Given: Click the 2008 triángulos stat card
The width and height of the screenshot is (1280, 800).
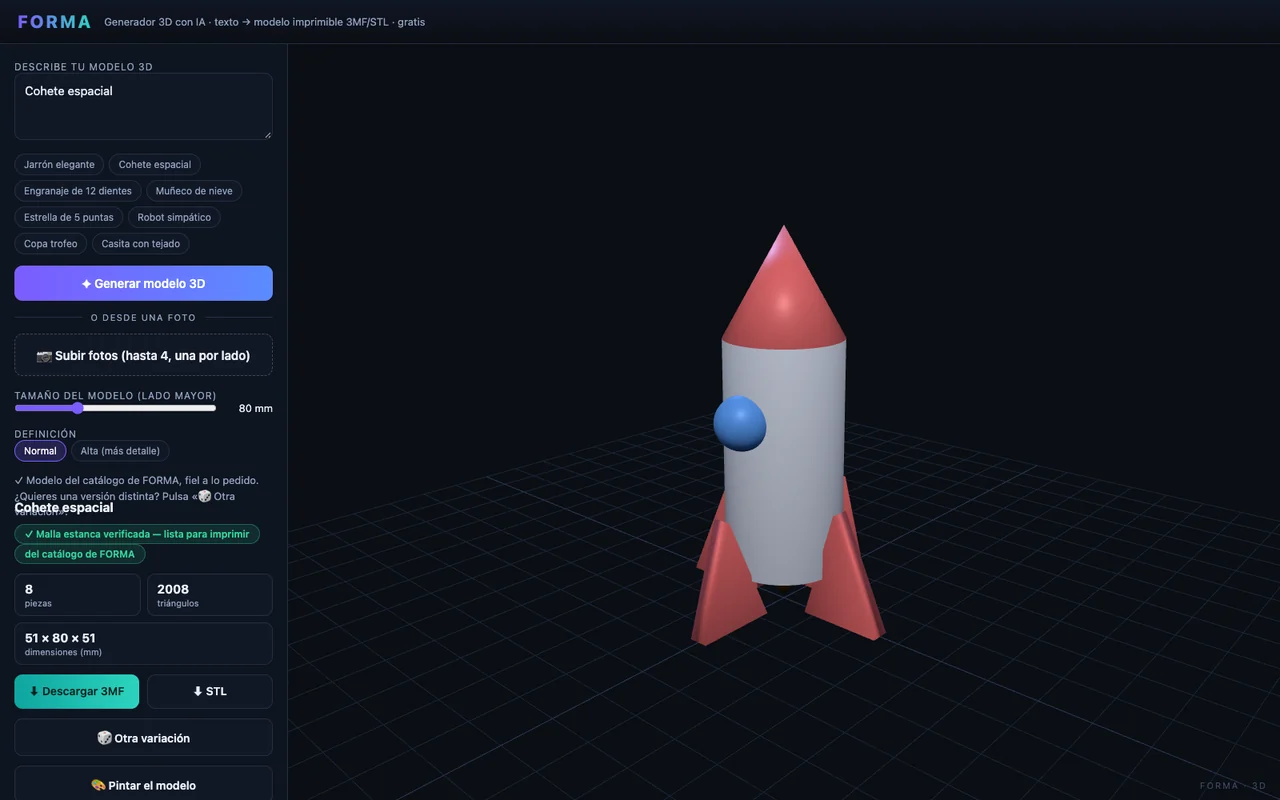Looking at the screenshot, I should tap(210, 595).
